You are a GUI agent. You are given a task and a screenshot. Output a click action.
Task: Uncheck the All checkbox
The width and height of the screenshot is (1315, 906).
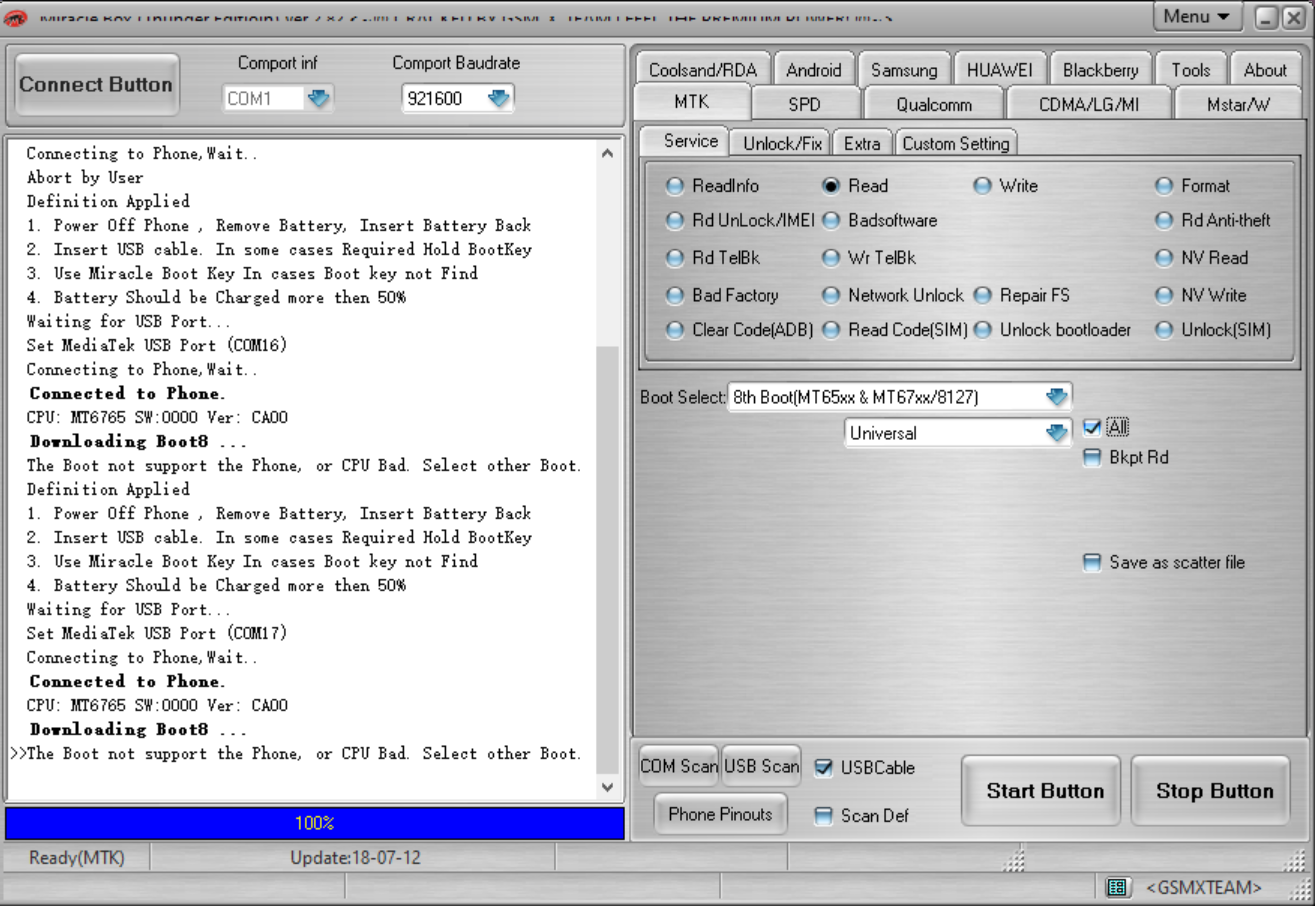click(x=1092, y=428)
